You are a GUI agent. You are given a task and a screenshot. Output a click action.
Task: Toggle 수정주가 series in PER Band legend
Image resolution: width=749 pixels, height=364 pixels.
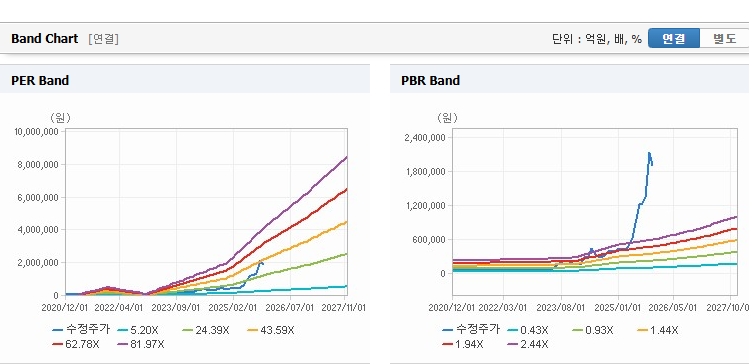coord(81,330)
